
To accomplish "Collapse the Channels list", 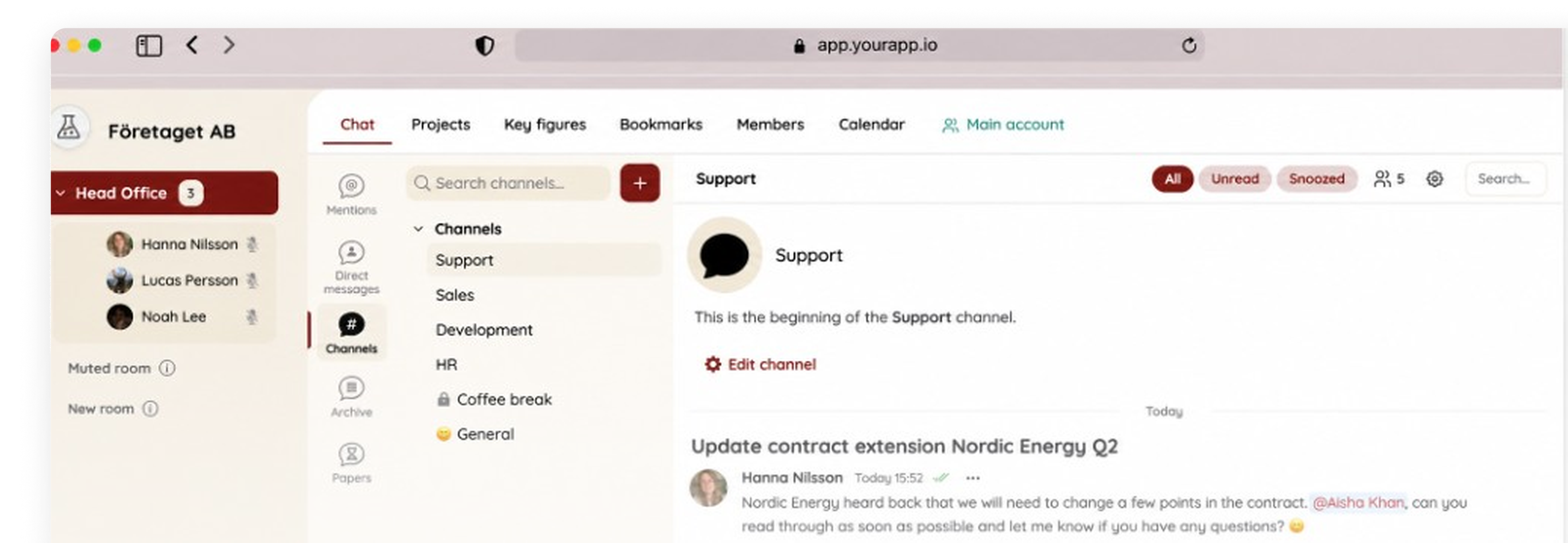I will [418, 229].
